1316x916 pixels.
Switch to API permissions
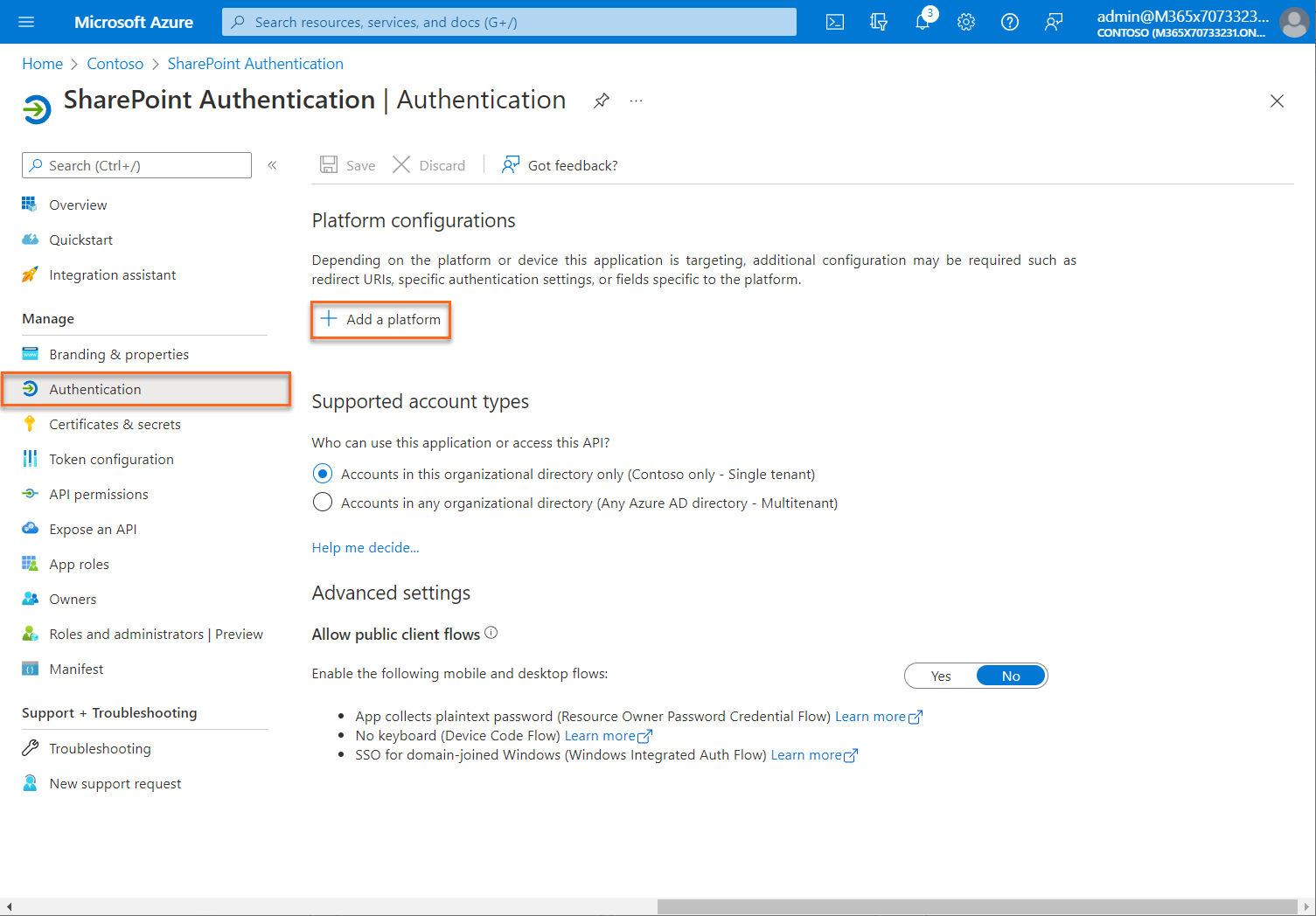pyautogui.click(x=98, y=494)
